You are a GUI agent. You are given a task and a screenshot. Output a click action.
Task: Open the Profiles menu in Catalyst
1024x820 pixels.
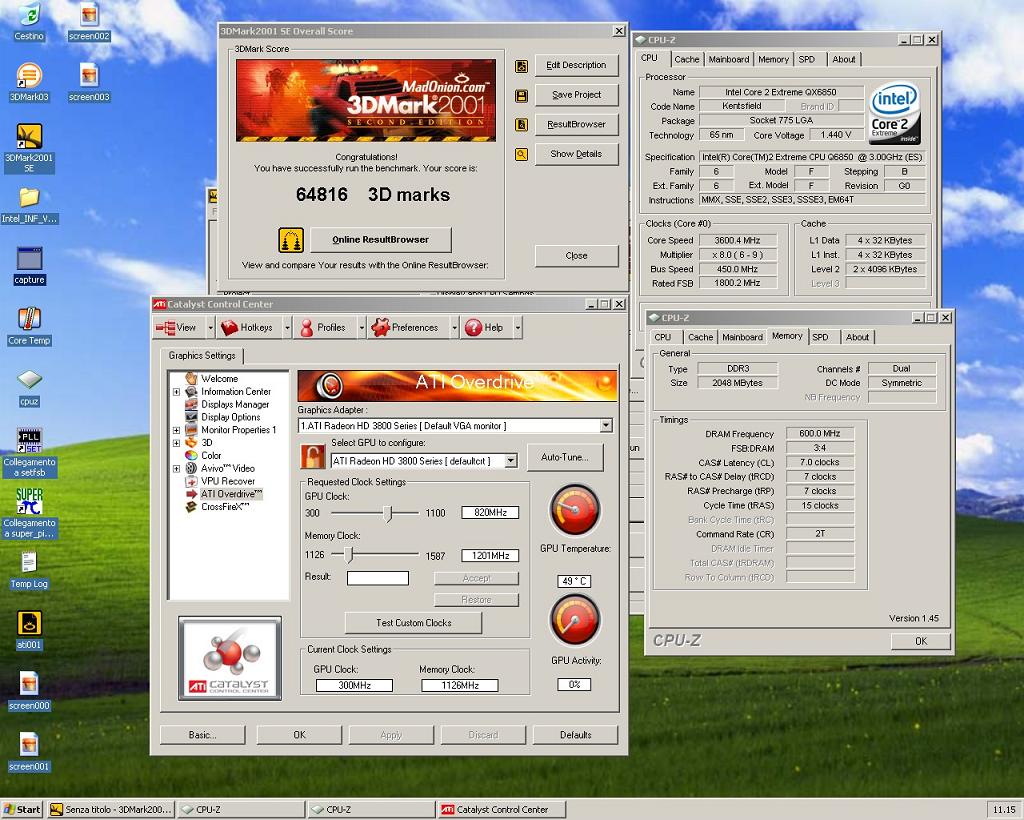(323, 328)
